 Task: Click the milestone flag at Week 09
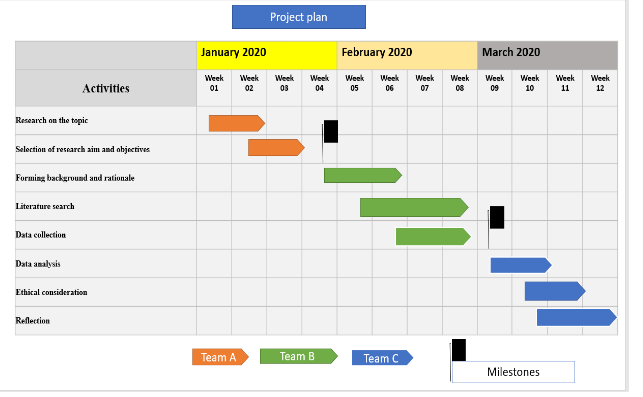coord(496,218)
